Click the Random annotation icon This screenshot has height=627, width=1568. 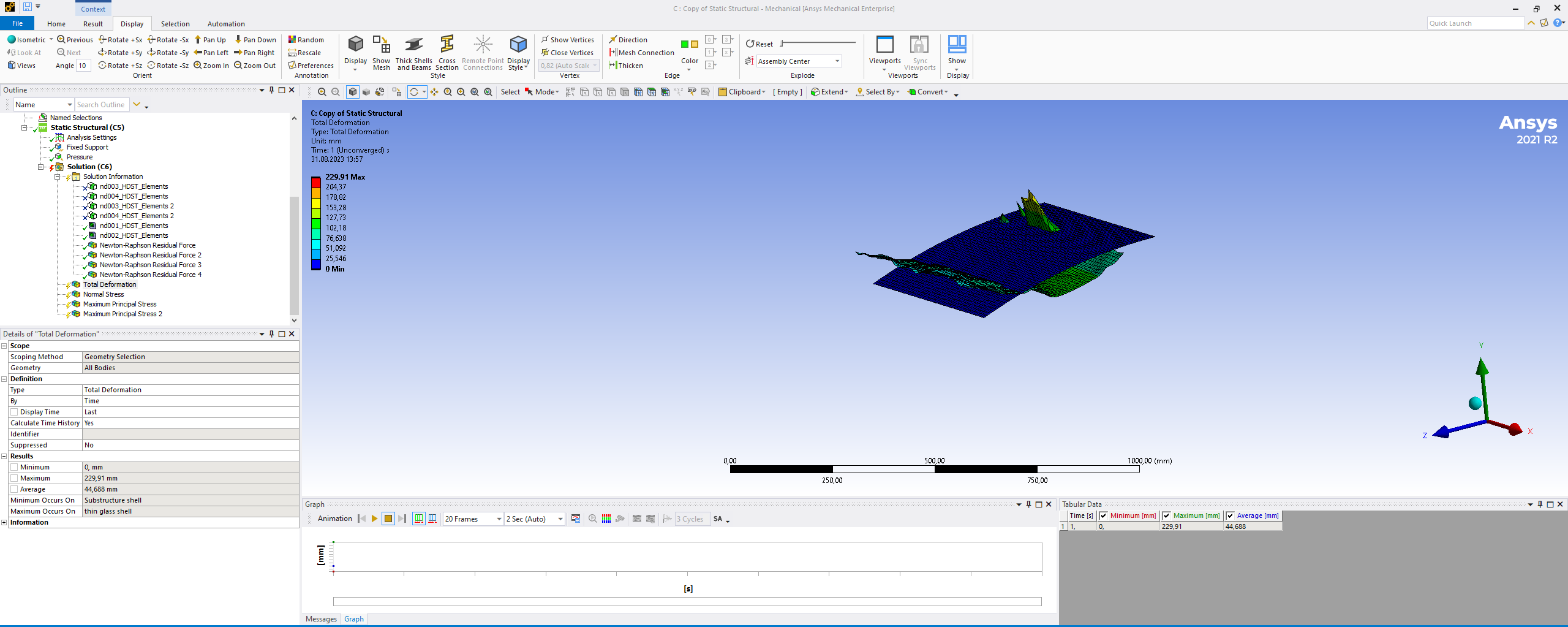click(x=293, y=40)
